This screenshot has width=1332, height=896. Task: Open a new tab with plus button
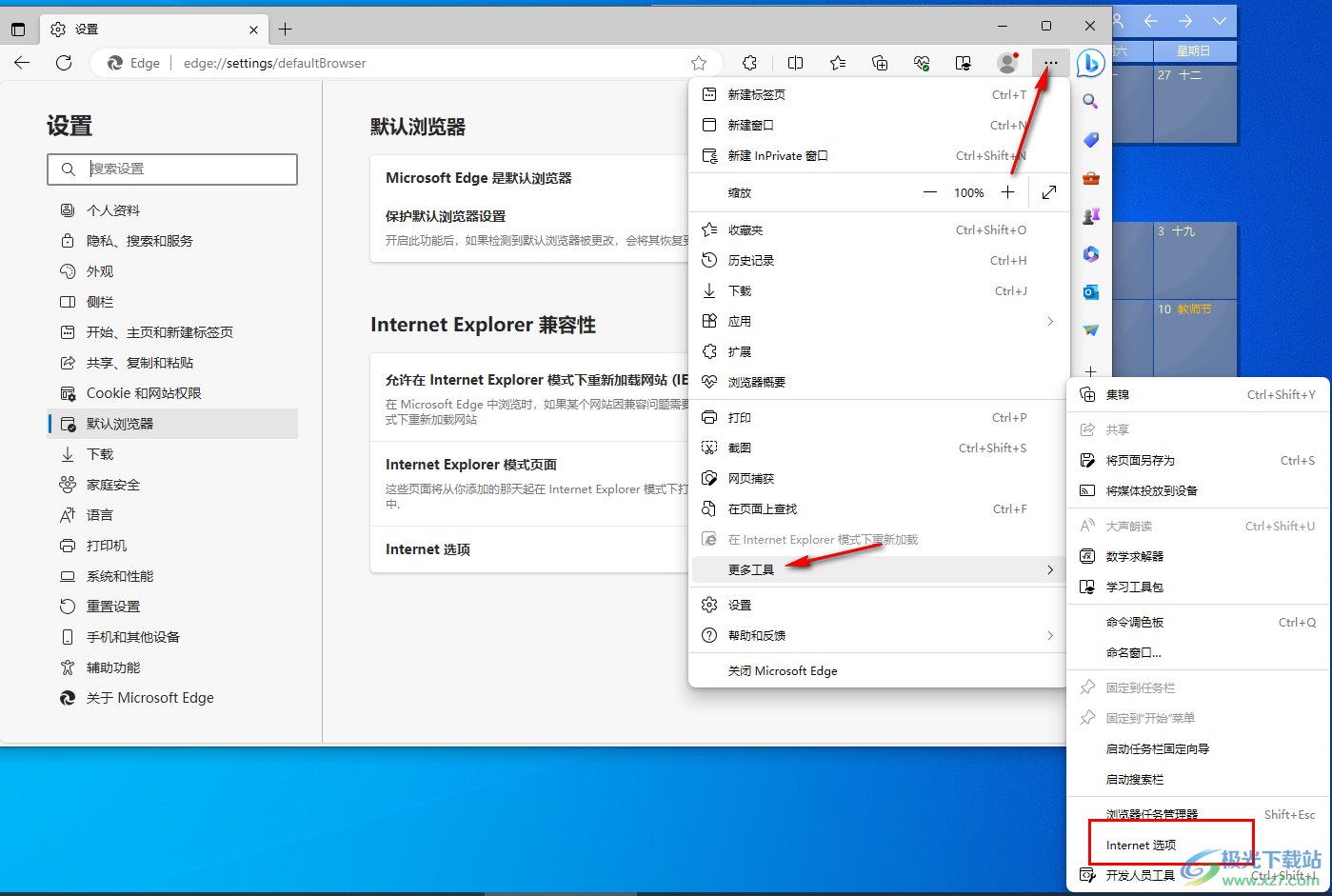click(x=285, y=30)
